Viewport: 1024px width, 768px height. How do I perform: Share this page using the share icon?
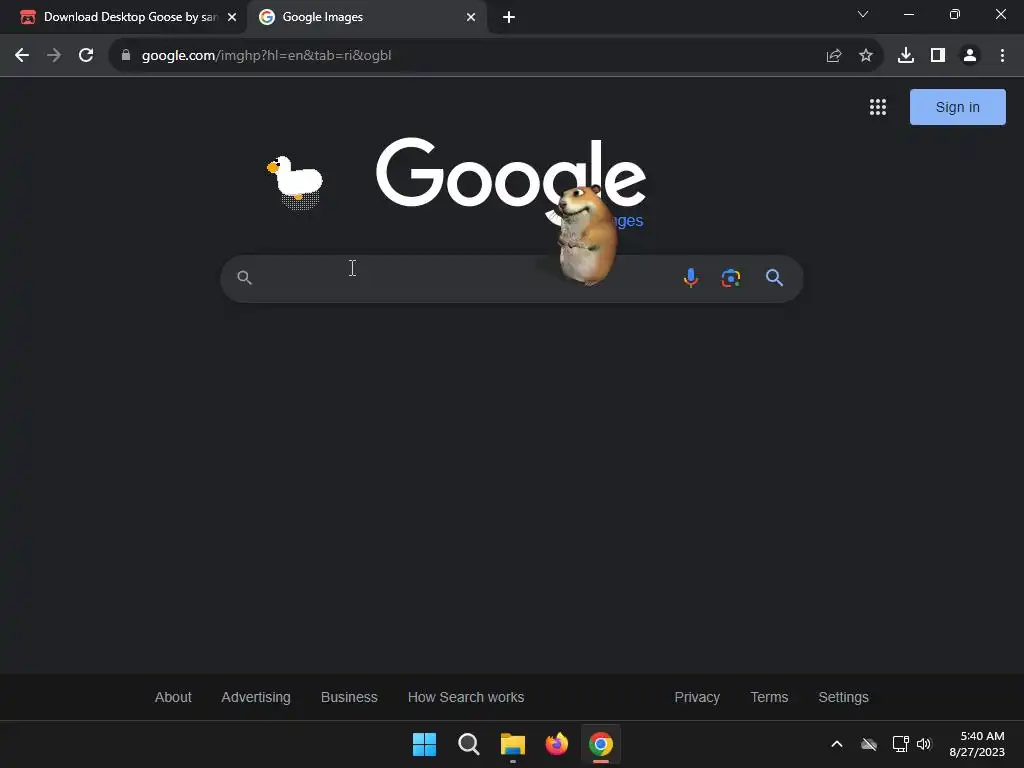pyautogui.click(x=834, y=56)
